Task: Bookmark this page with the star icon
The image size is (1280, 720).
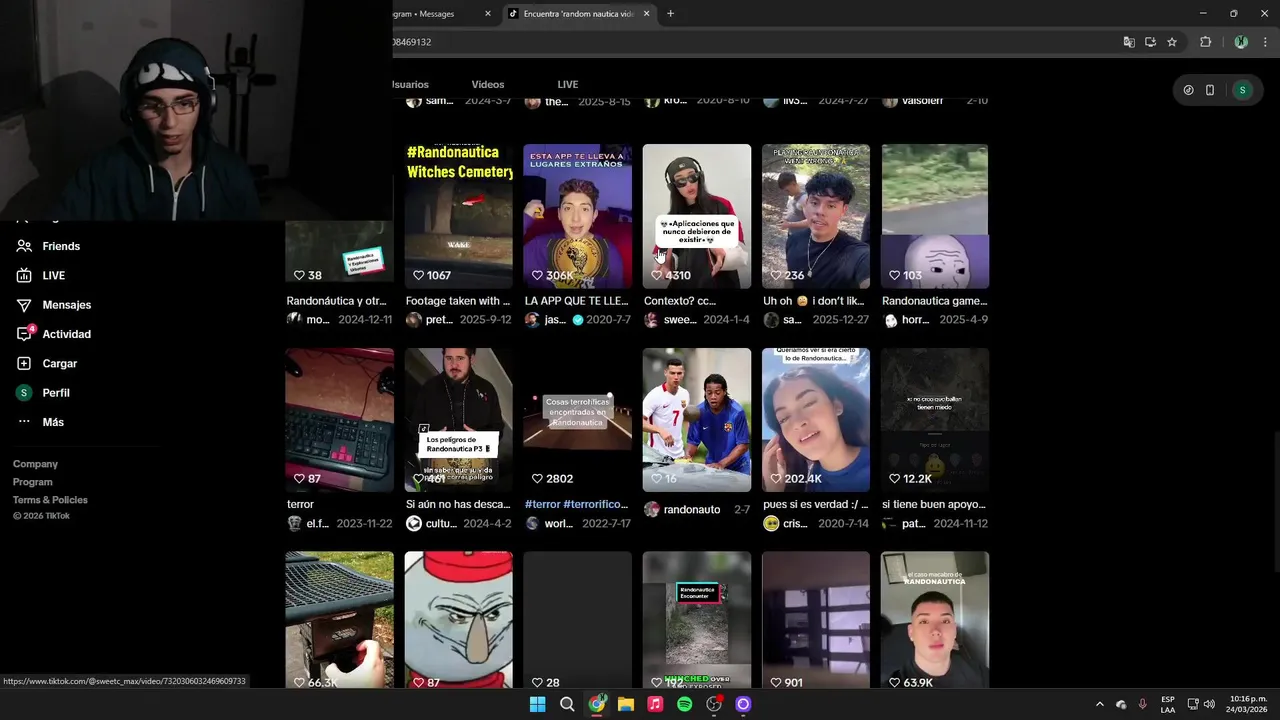Action: pyautogui.click(x=1172, y=42)
